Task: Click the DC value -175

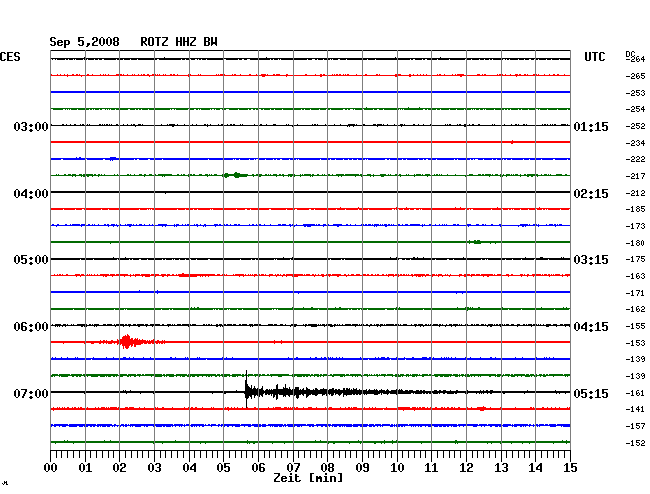Action: (x=635, y=259)
